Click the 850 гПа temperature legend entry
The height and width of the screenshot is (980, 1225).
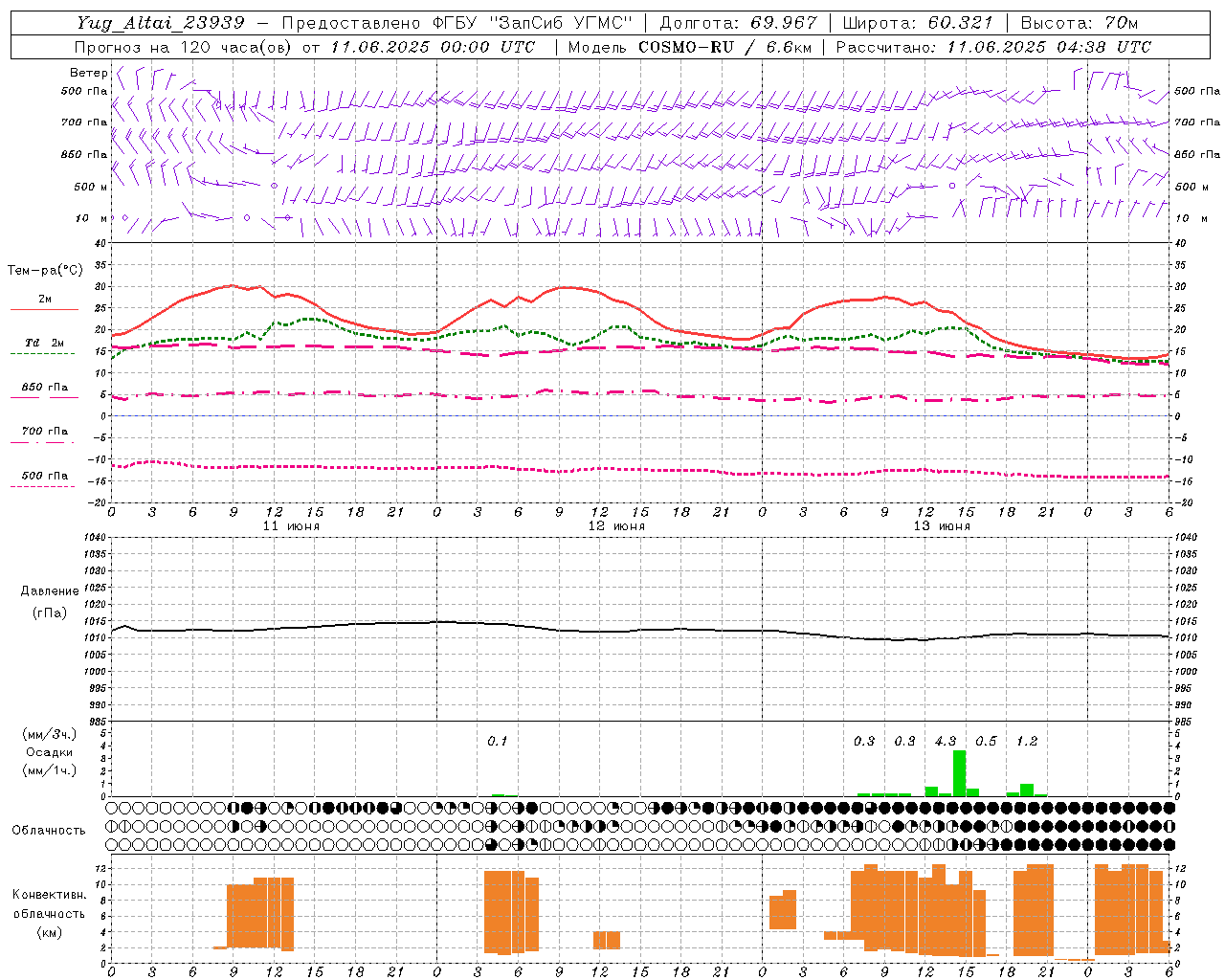[44, 388]
